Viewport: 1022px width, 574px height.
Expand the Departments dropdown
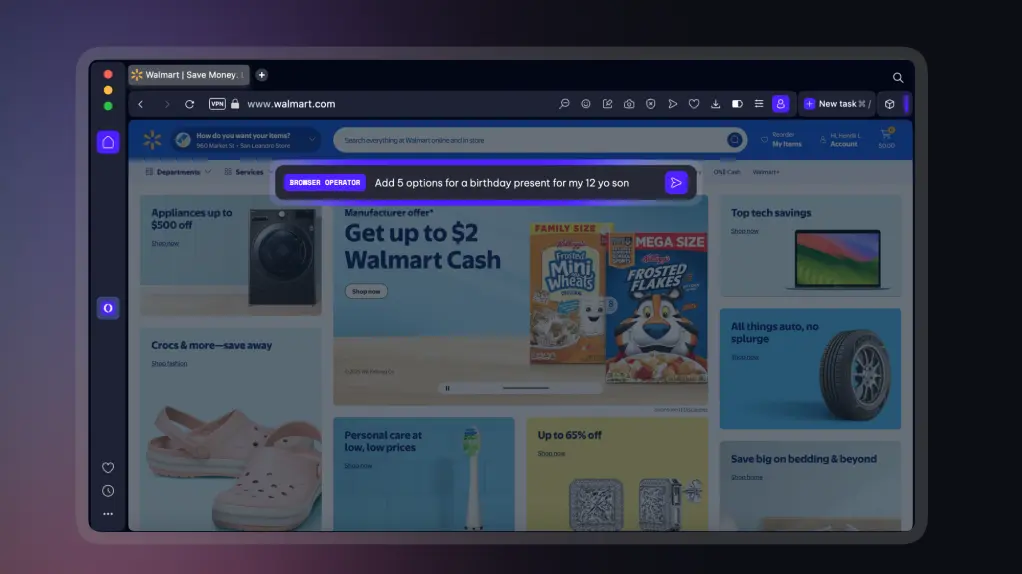[178, 172]
